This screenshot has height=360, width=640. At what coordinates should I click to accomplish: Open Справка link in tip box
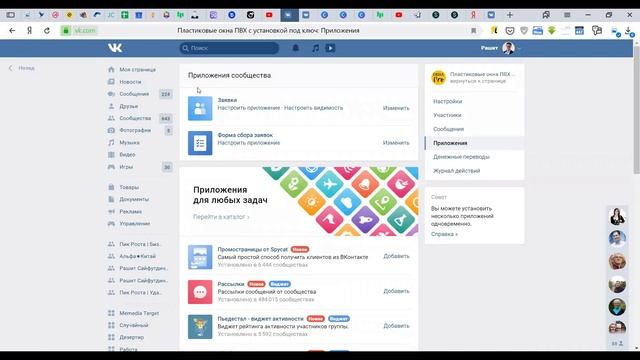[x=444, y=234]
